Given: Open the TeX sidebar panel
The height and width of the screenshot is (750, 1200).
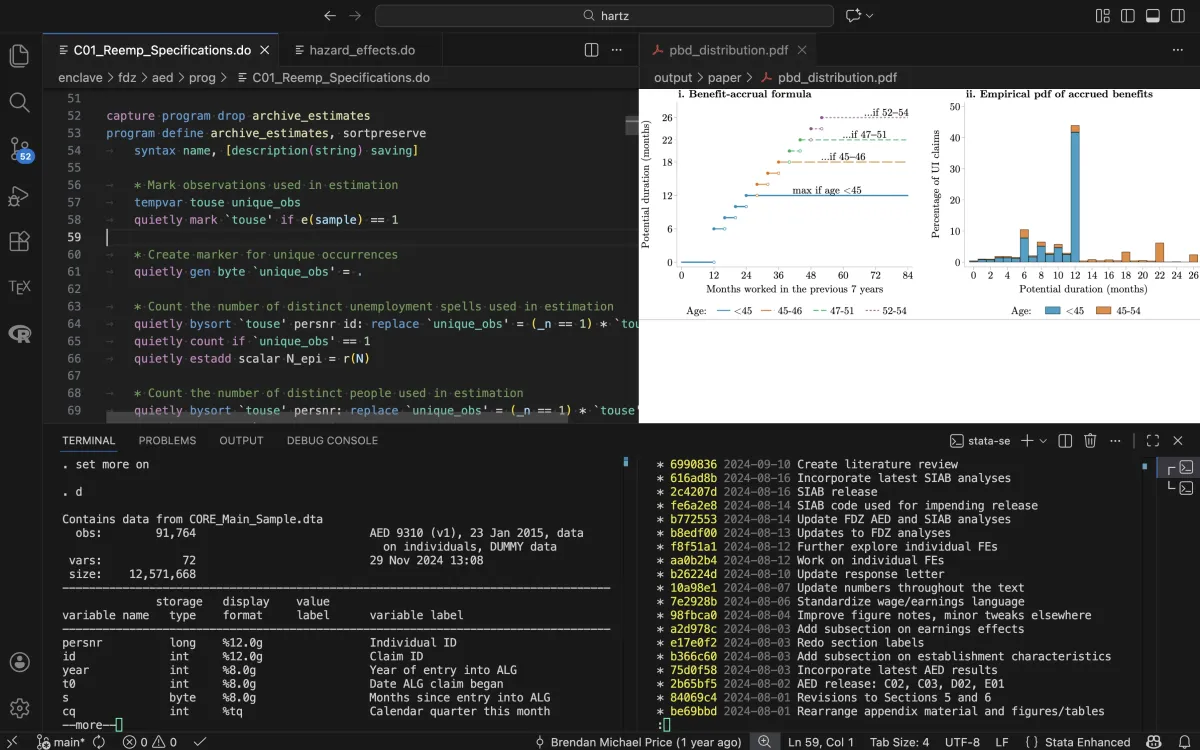Looking at the screenshot, I should point(19,287).
